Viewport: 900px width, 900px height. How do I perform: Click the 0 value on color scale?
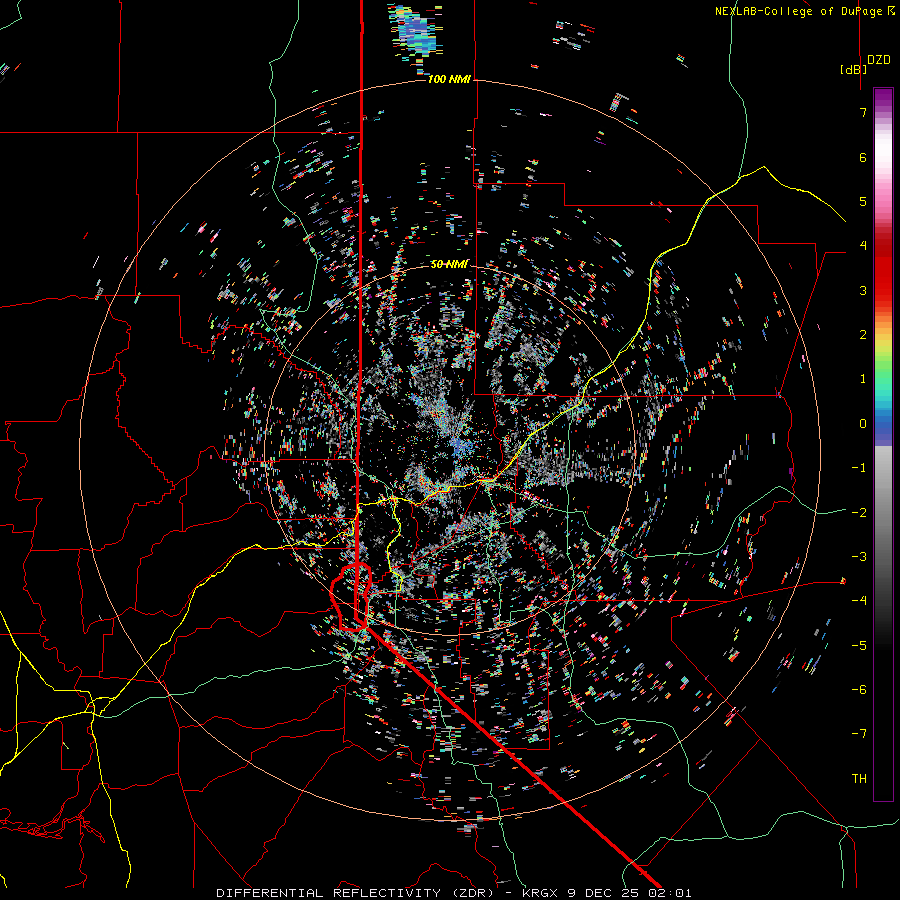tap(863, 424)
